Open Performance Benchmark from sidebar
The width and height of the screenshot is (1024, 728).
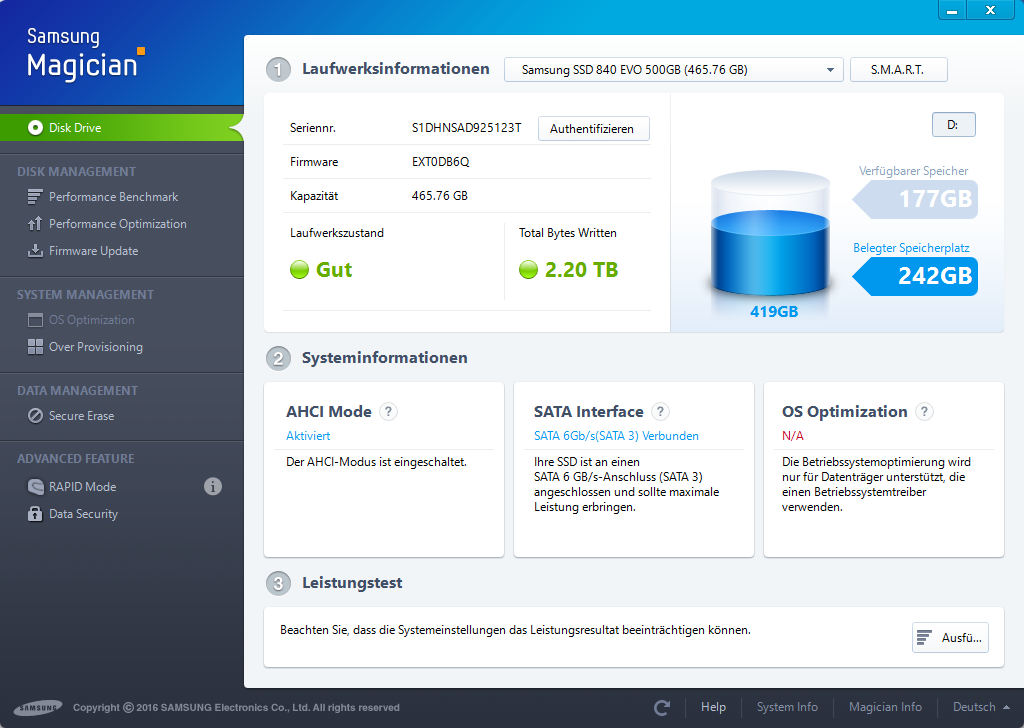[113, 197]
